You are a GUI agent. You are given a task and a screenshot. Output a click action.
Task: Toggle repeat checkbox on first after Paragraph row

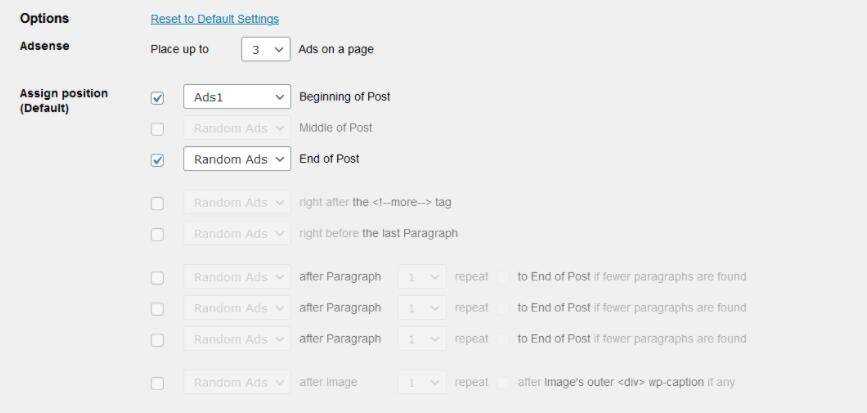[503, 277]
